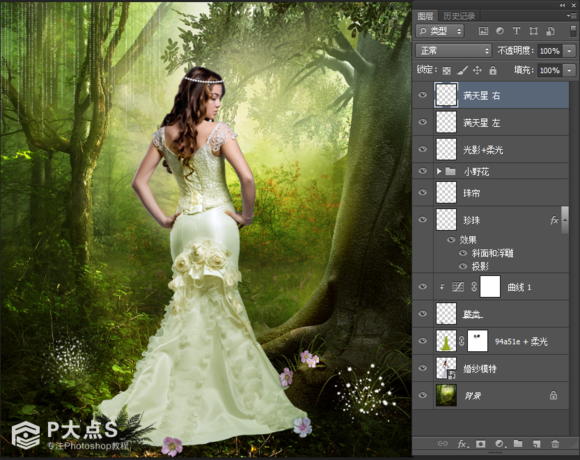Click the 不透明度 100% value field
The height and width of the screenshot is (460, 580).
coord(550,51)
